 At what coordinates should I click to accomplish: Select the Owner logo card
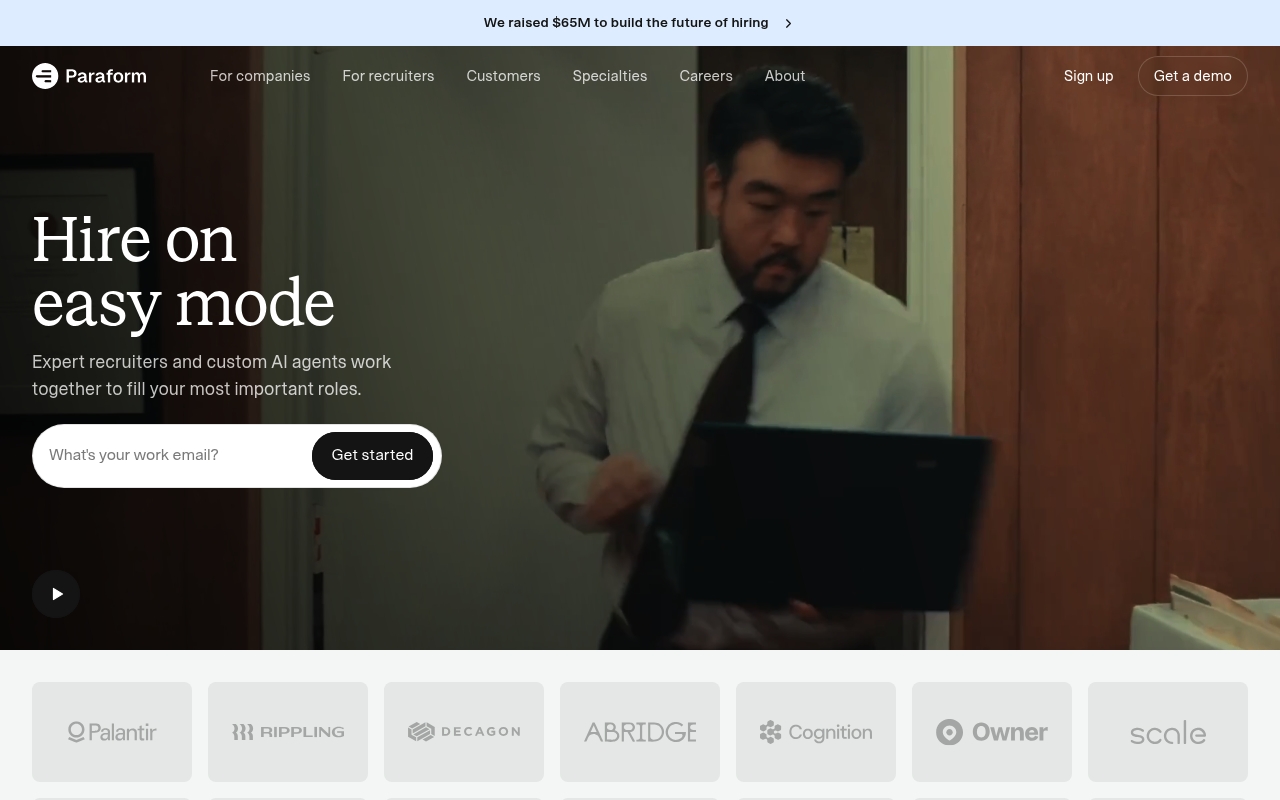pos(992,732)
